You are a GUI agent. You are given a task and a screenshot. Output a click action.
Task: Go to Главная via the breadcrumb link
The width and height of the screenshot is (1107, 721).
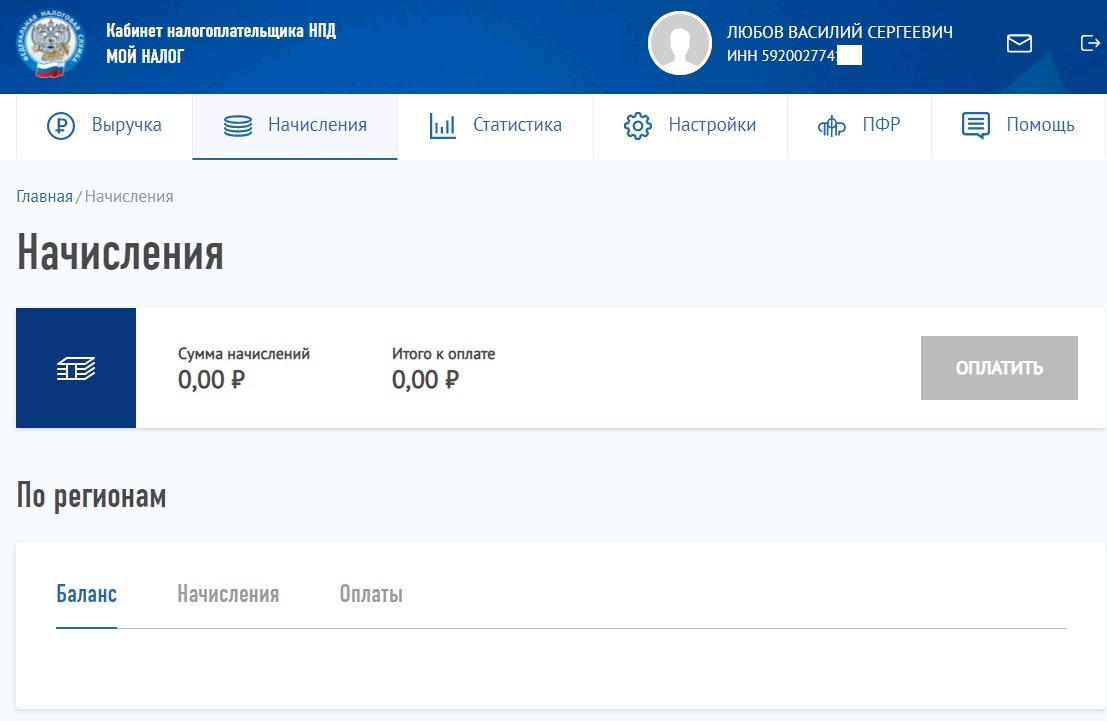[44, 196]
